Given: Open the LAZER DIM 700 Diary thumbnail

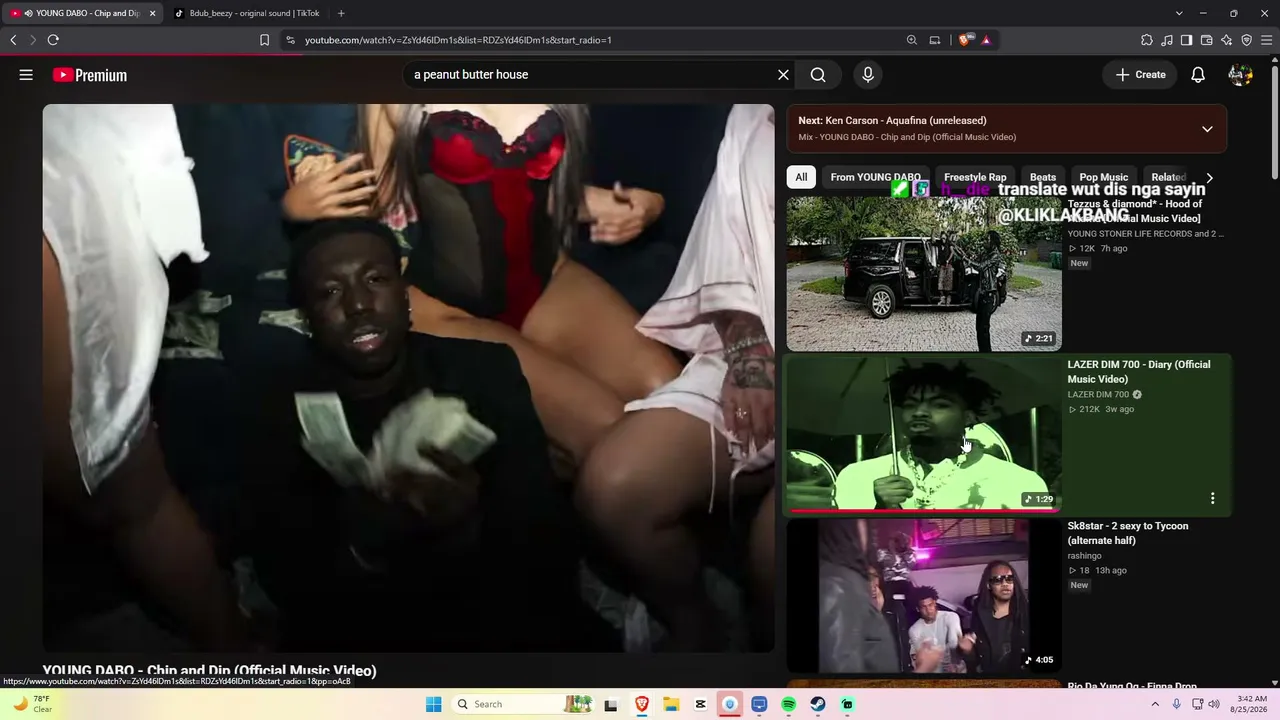Looking at the screenshot, I should pyautogui.click(x=924, y=434).
